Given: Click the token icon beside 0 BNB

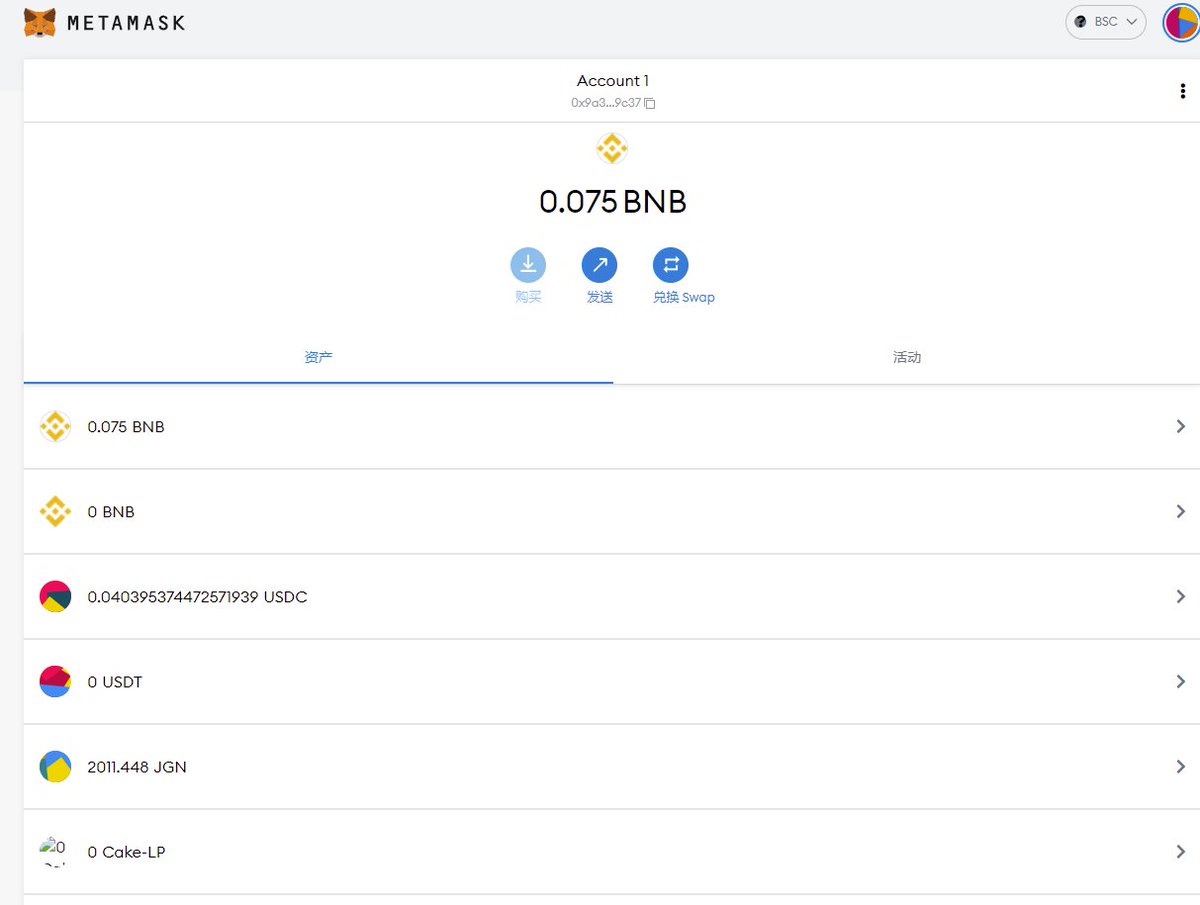Looking at the screenshot, I should [55, 512].
